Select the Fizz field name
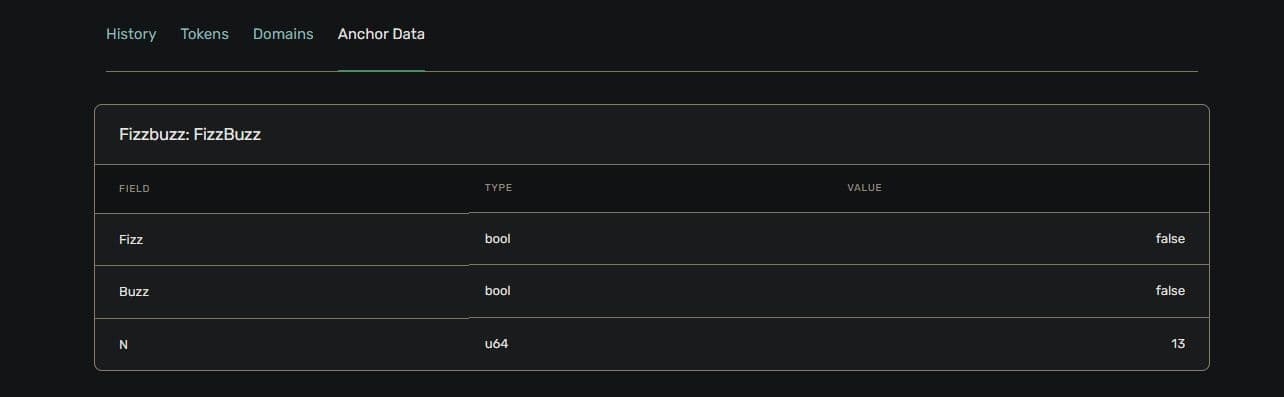 [131, 239]
